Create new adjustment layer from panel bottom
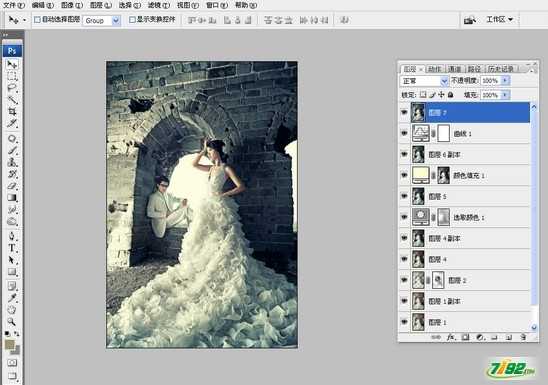Image resolution: width=548 pixels, height=385 pixels. click(480, 337)
